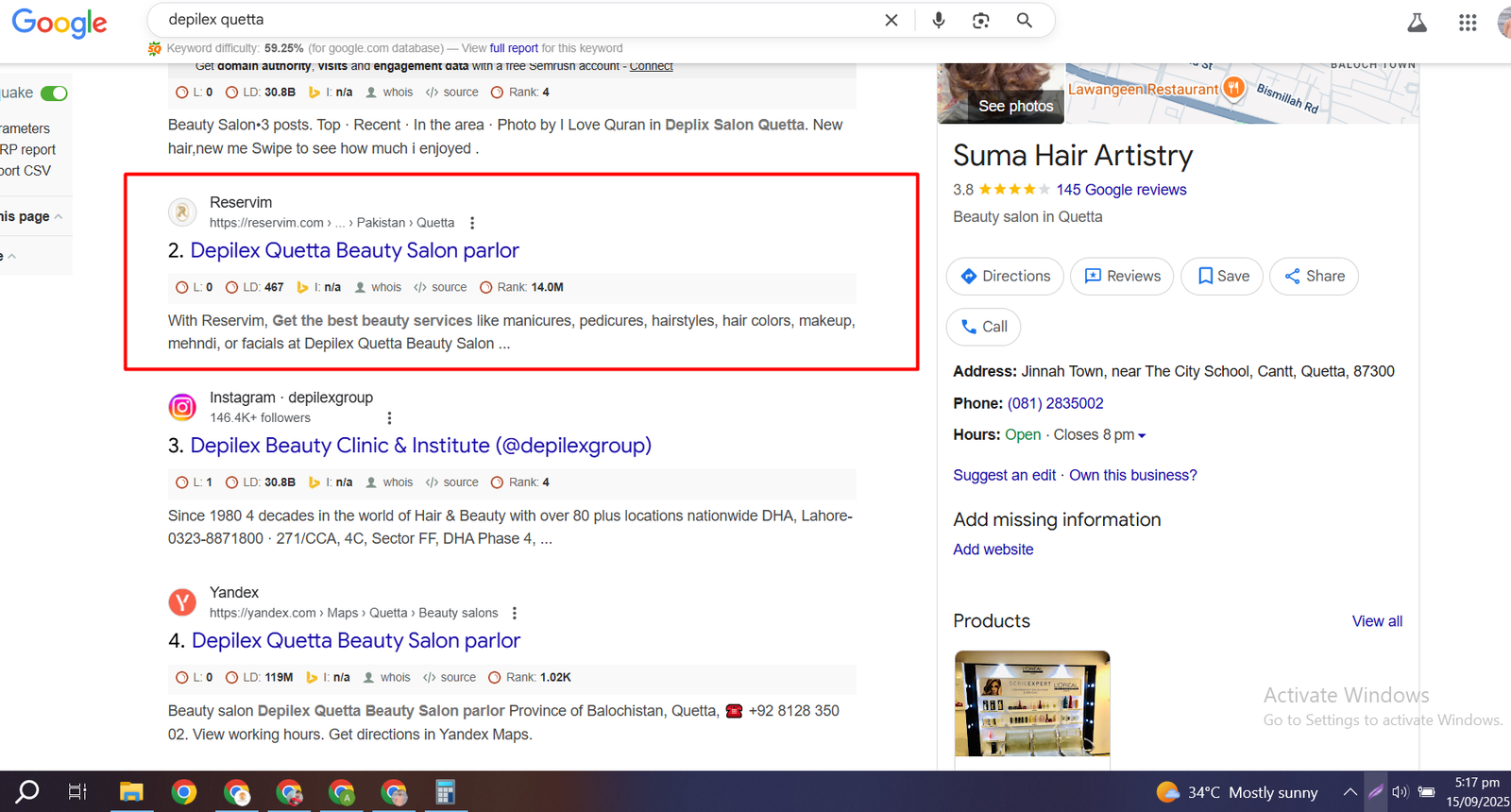View all products in knowledge panel

tap(1376, 621)
